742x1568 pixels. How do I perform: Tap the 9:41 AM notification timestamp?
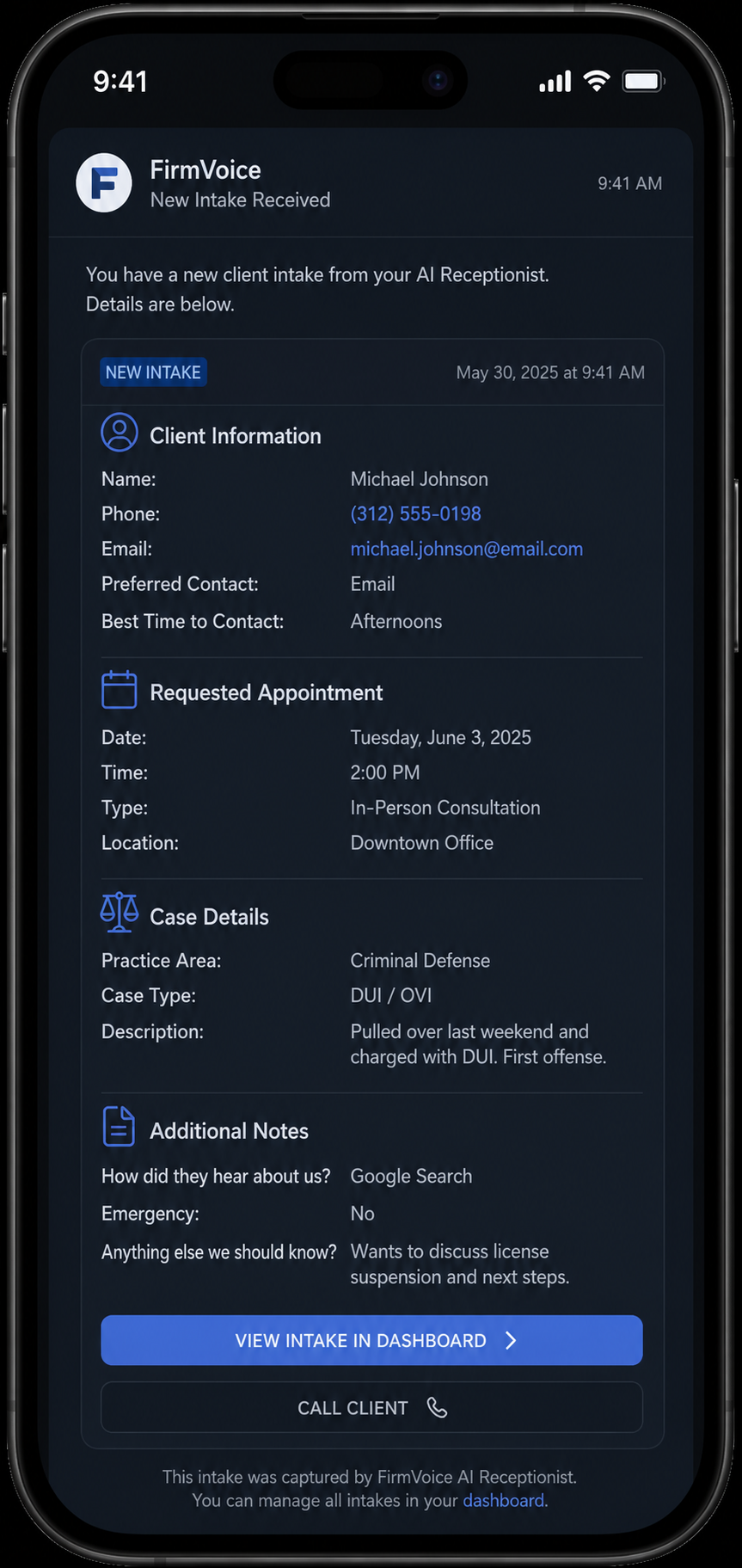click(x=630, y=183)
